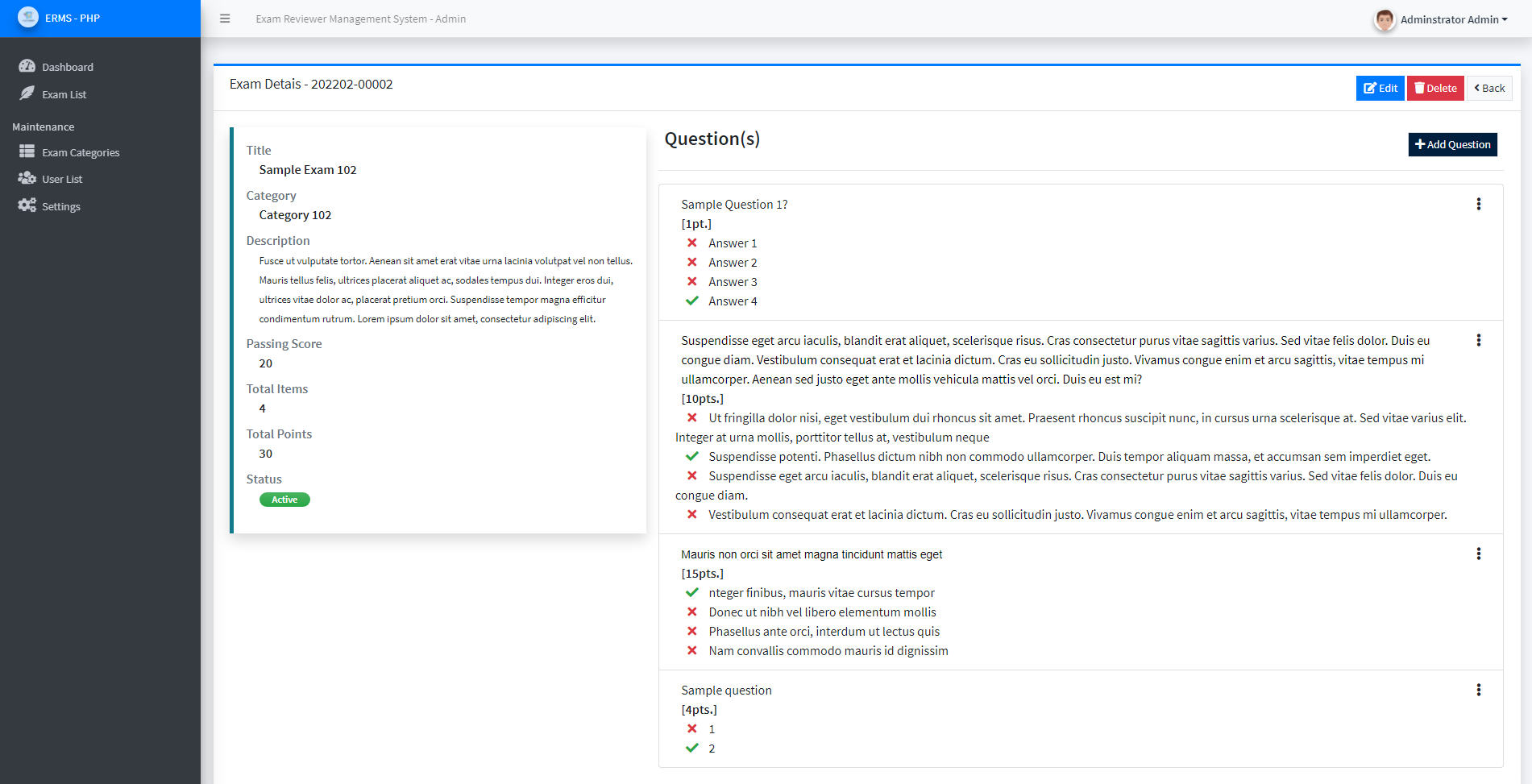Click the administrator avatar image
This screenshot has height=784, width=1532.
pyautogui.click(x=1385, y=19)
